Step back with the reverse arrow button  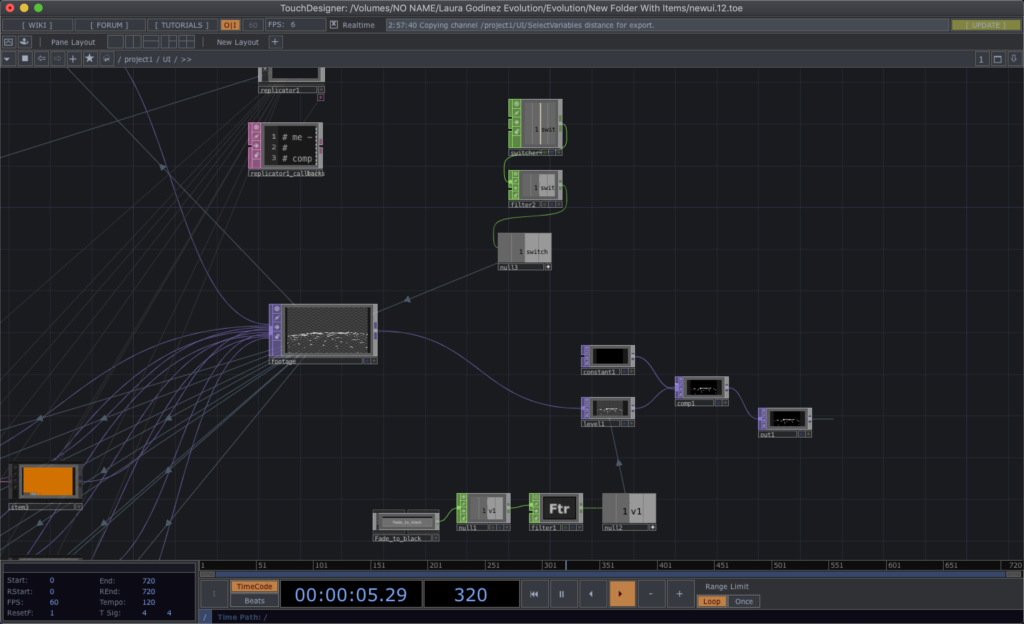coord(592,594)
